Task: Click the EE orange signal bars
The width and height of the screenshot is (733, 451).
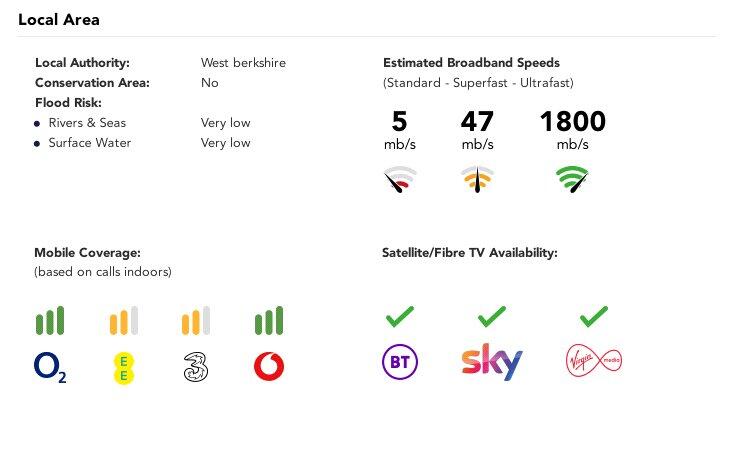Action: [123, 321]
